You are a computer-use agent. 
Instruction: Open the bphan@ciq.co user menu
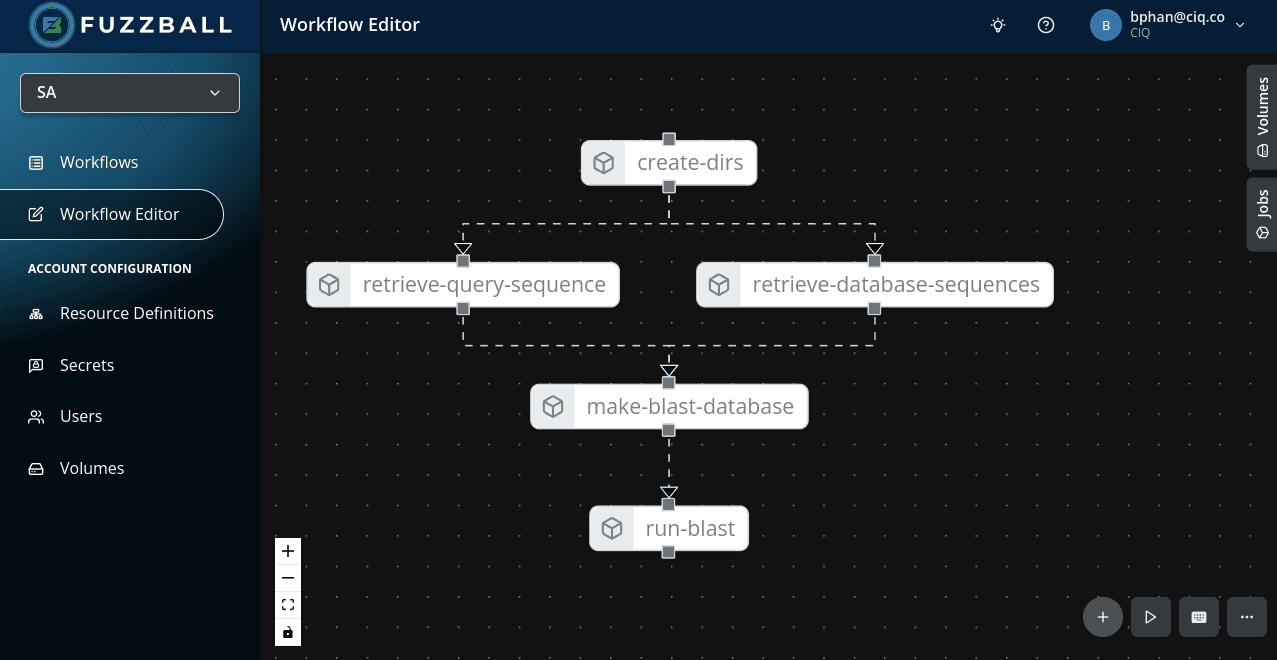click(1168, 25)
